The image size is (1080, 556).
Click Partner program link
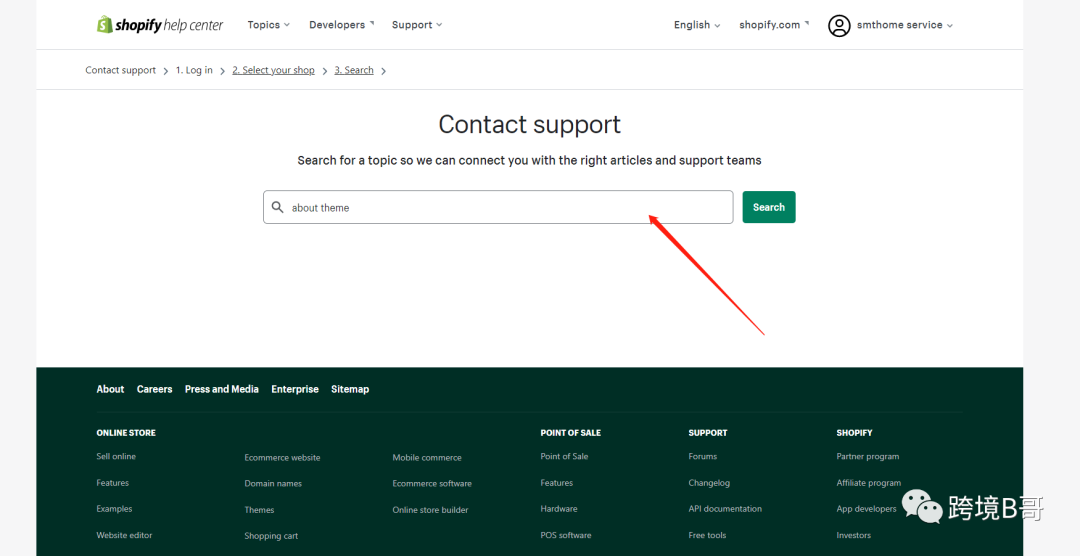(x=868, y=456)
